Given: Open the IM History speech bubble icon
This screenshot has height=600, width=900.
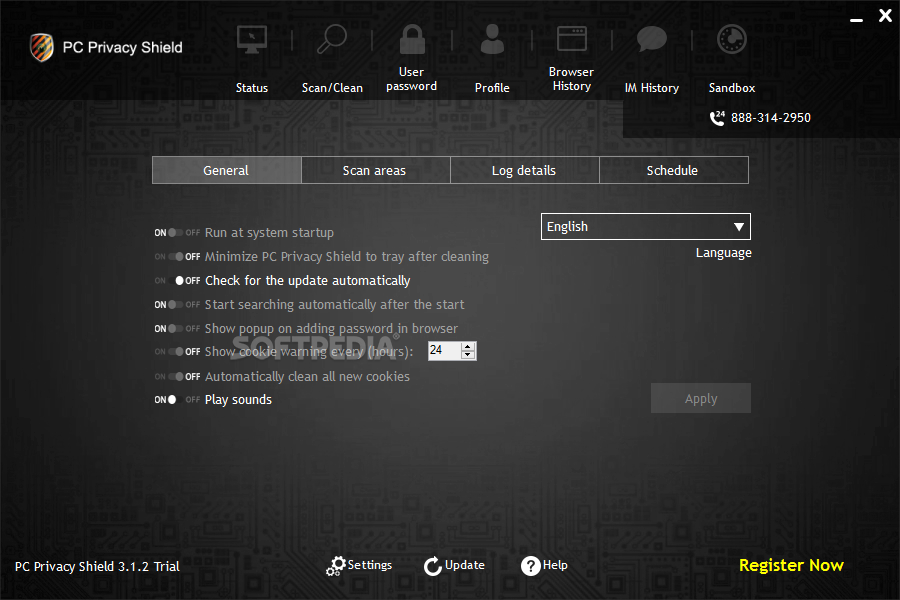Looking at the screenshot, I should [x=651, y=39].
